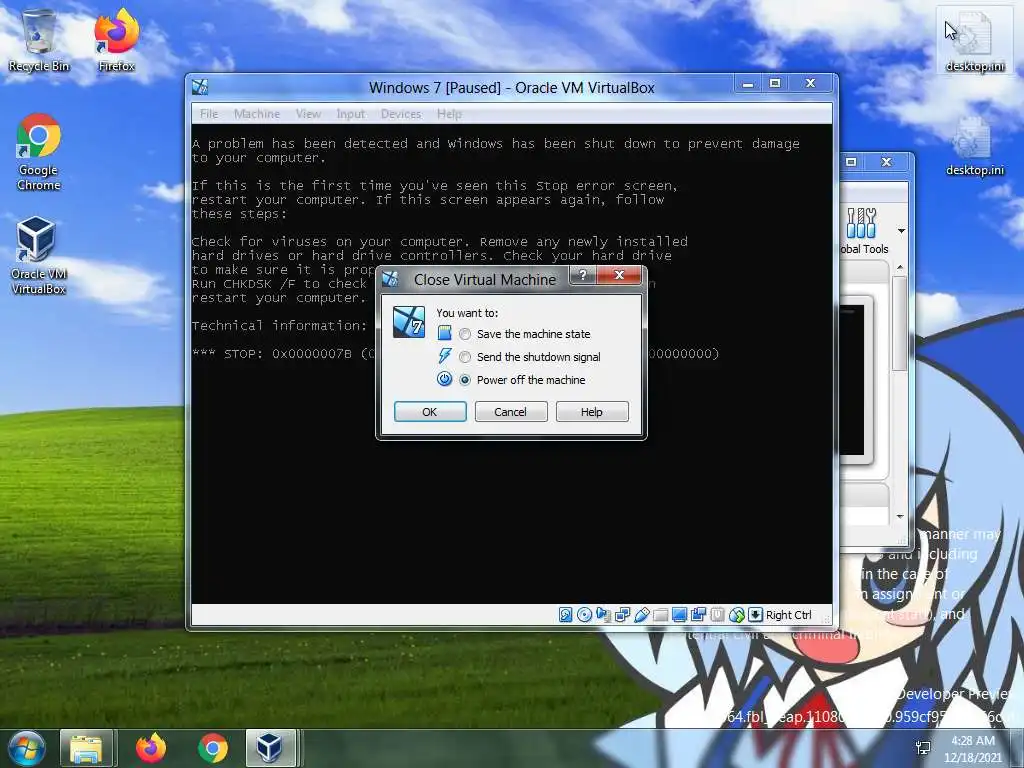This screenshot has width=1024, height=768.
Task: Click the VirtualBox icon in the VM title bar
Action: [200, 87]
